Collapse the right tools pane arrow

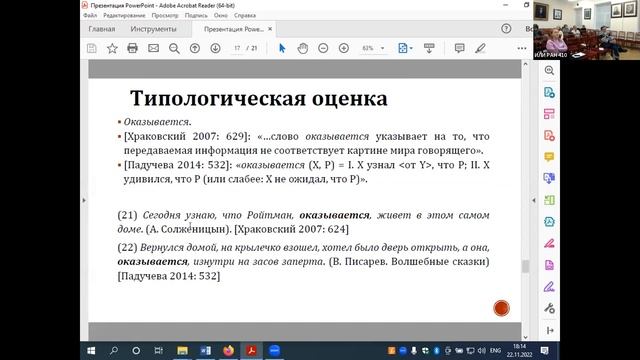point(550,331)
